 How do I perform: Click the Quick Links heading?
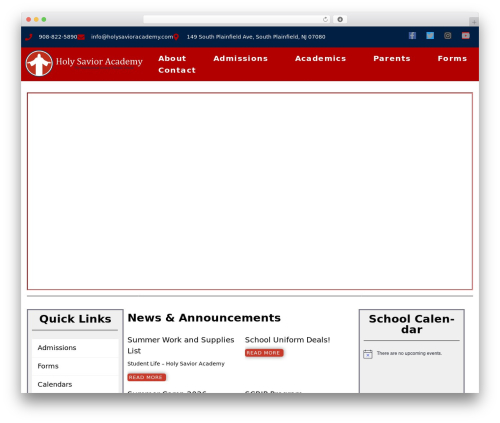[x=75, y=319]
